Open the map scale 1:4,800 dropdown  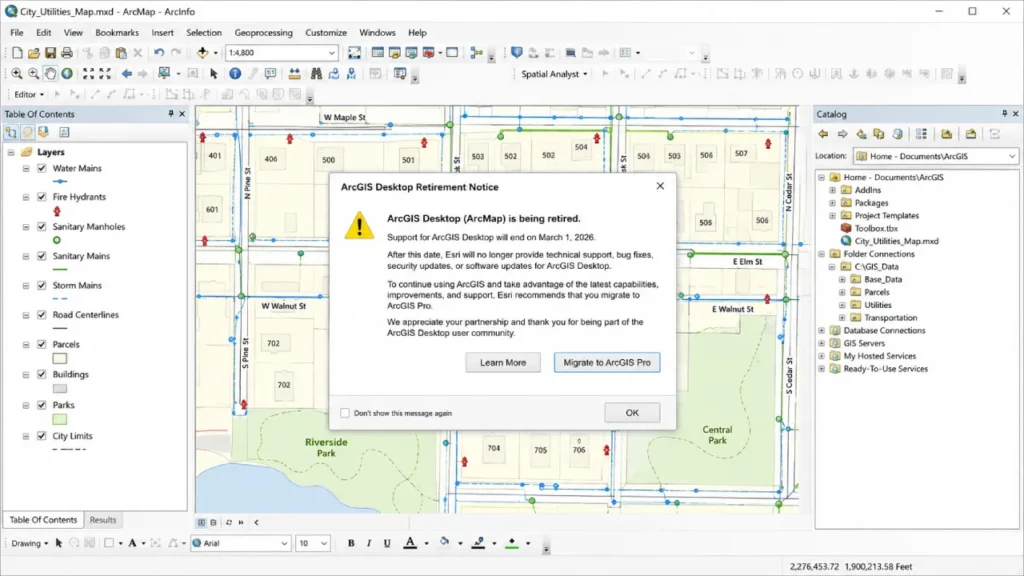click(331, 53)
